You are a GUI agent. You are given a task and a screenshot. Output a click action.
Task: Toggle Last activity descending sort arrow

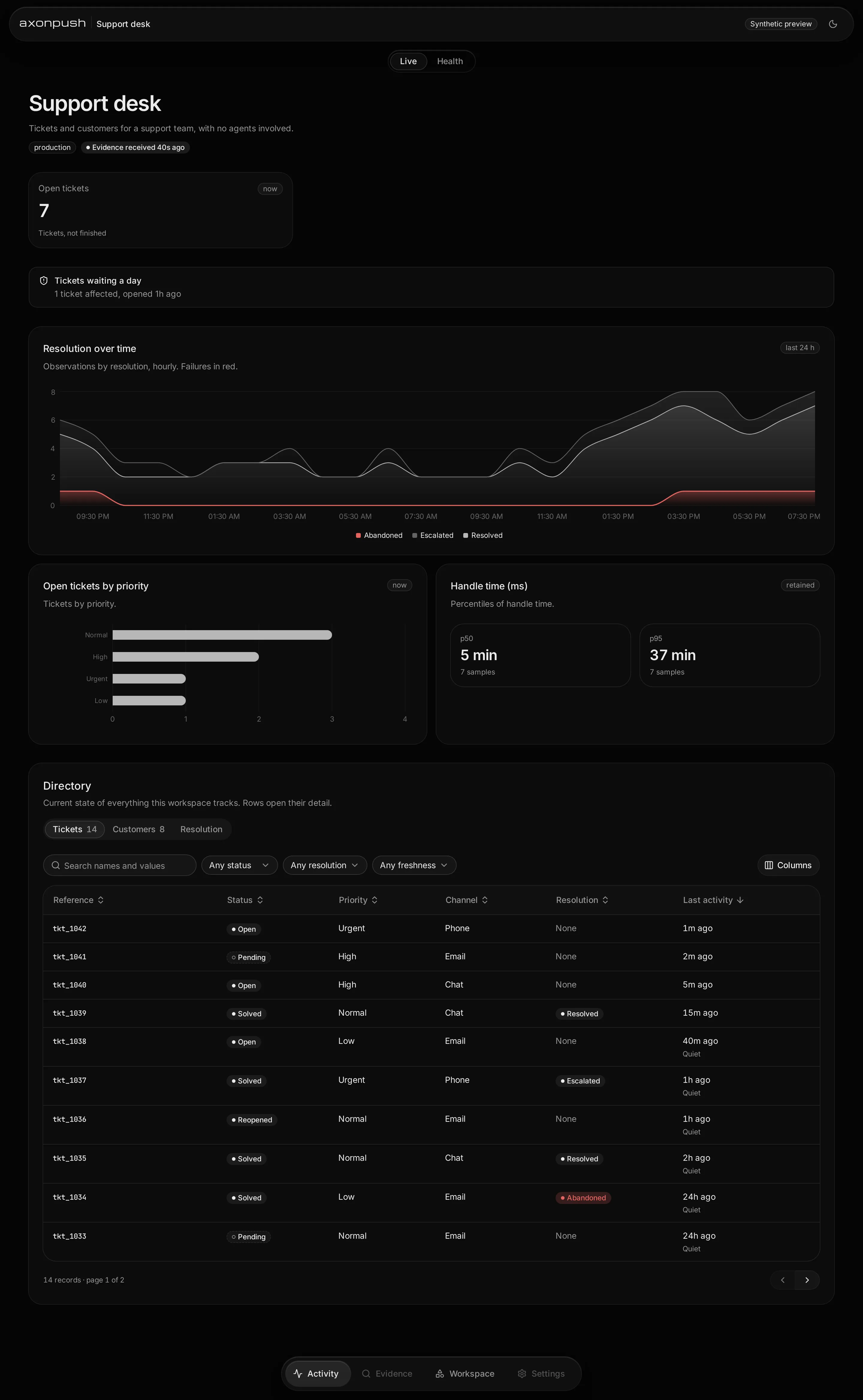(740, 900)
